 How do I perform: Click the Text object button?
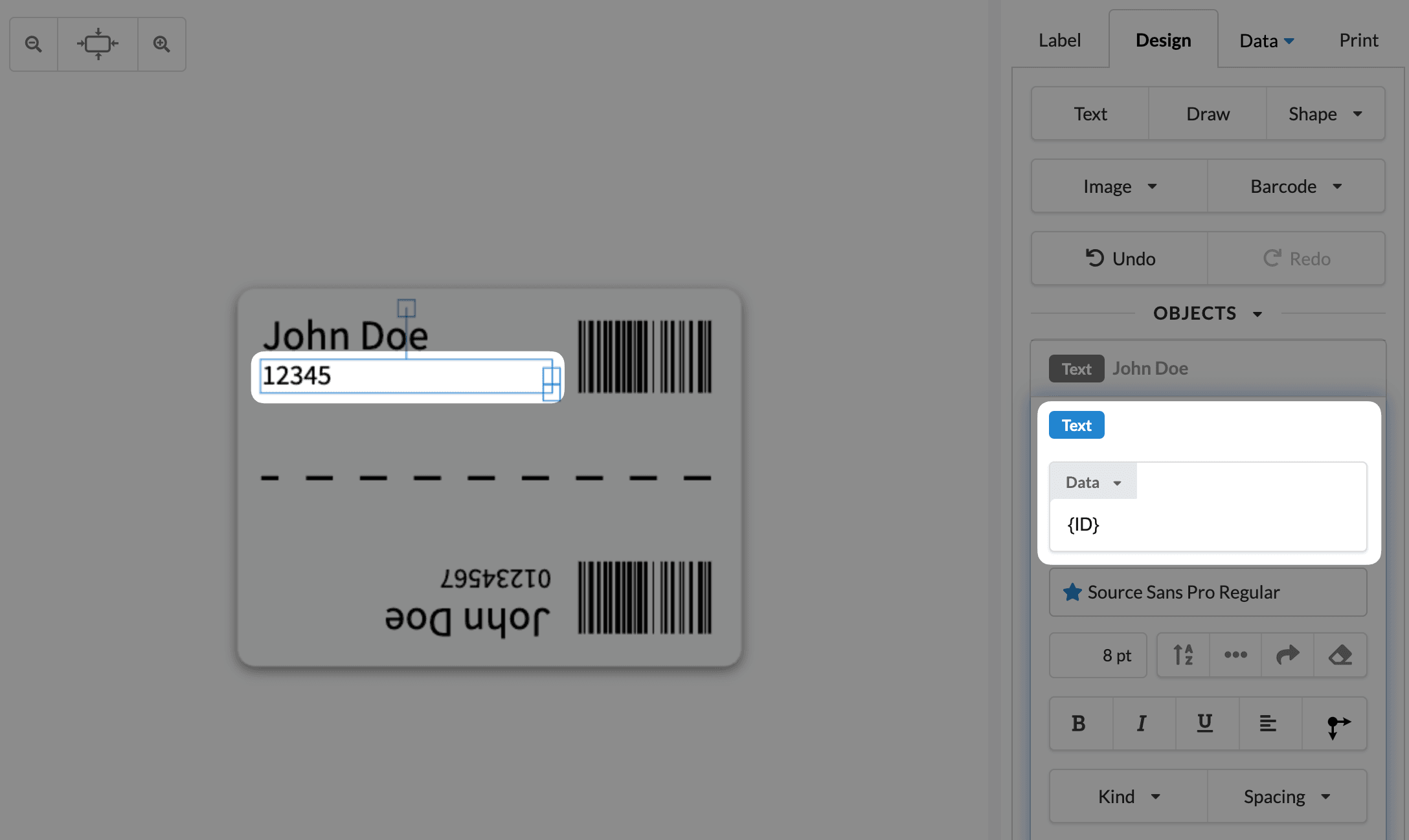click(x=1076, y=425)
